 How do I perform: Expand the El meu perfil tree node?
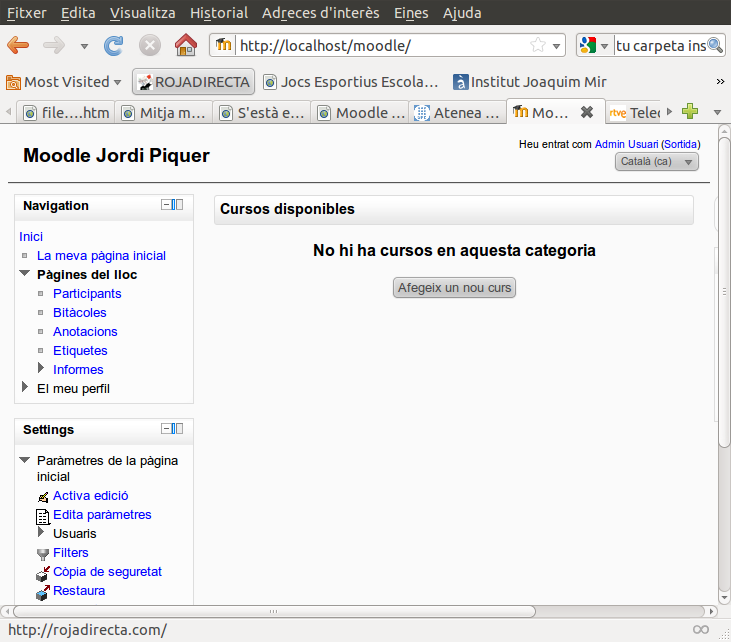pos(25,388)
